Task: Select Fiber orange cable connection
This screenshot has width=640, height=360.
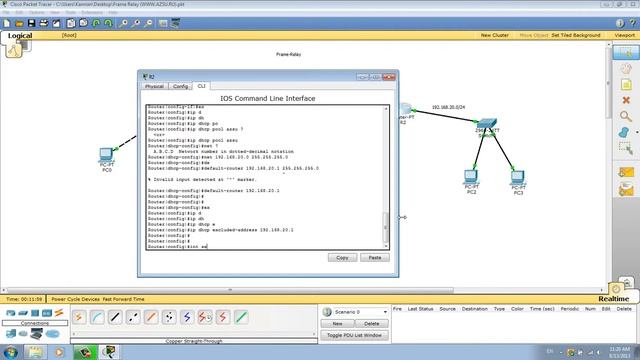Action: point(151,317)
